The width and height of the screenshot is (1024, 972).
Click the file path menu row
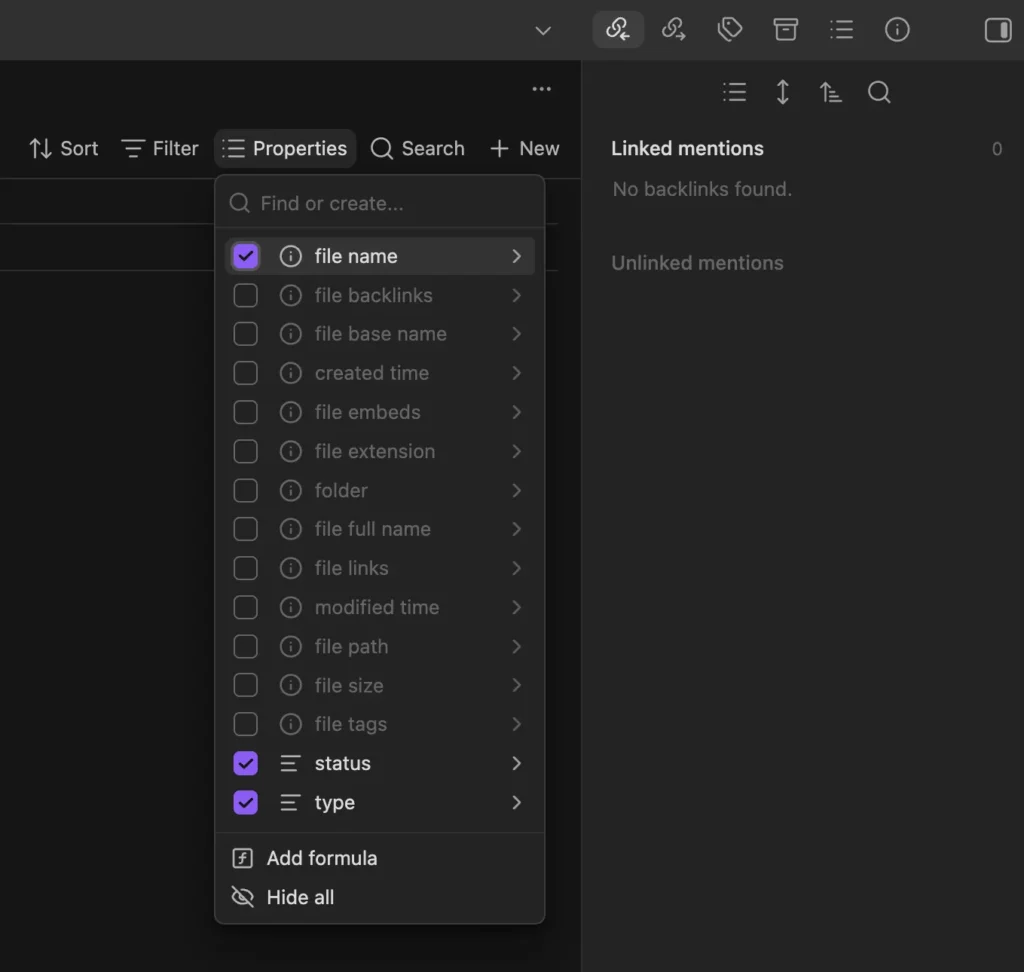click(379, 647)
